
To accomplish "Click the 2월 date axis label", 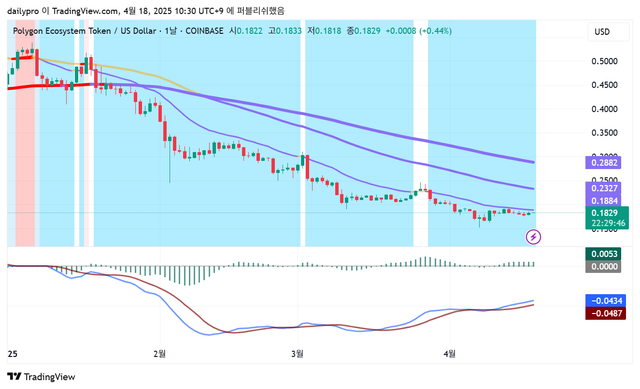I will pyautogui.click(x=160, y=353).
